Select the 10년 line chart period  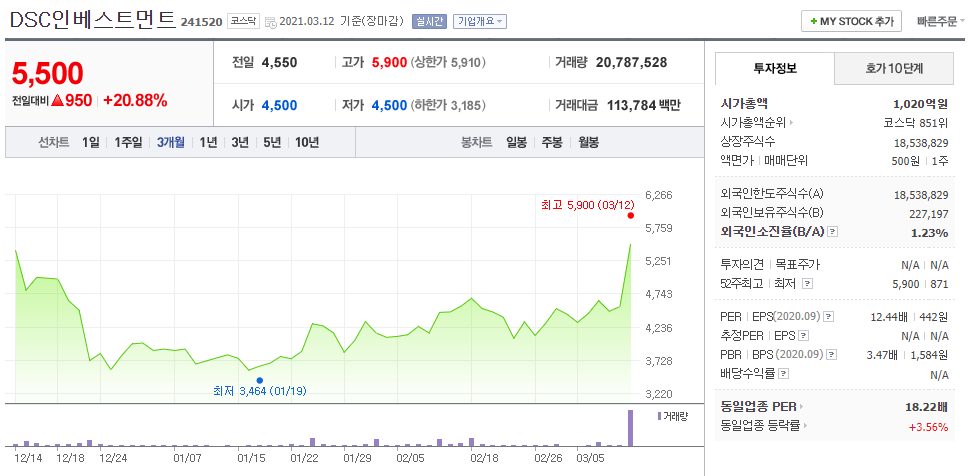click(307, 142)
